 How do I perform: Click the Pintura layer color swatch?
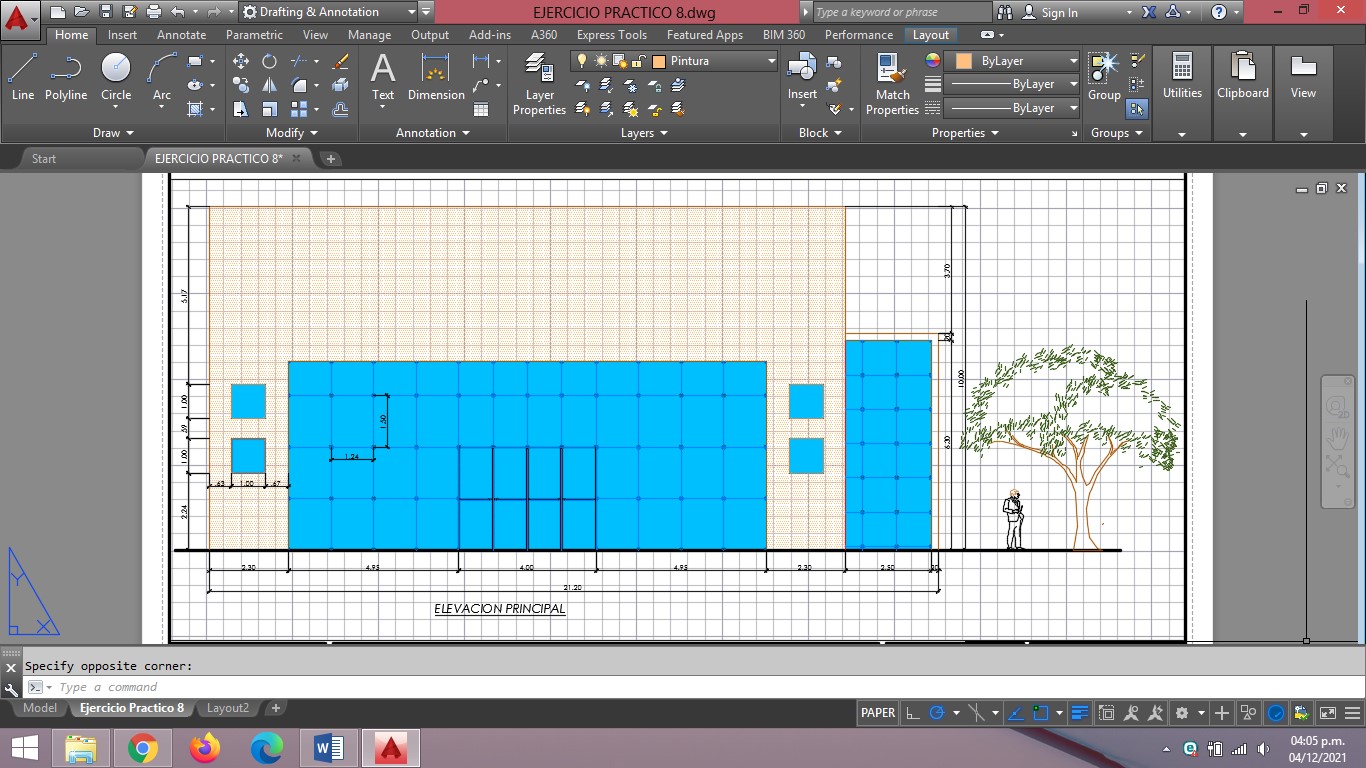(x=659, y=61)
